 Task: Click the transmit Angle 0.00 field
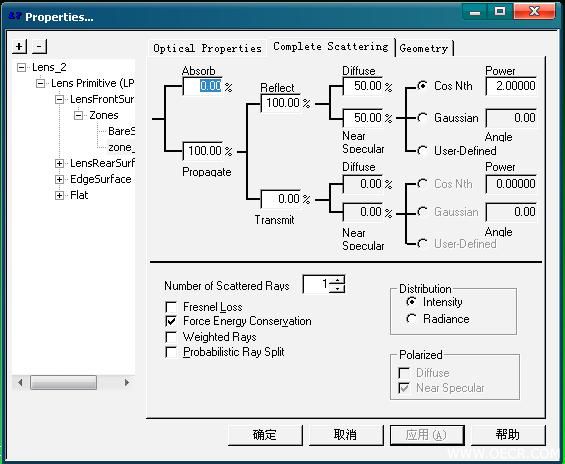point(511,212)
